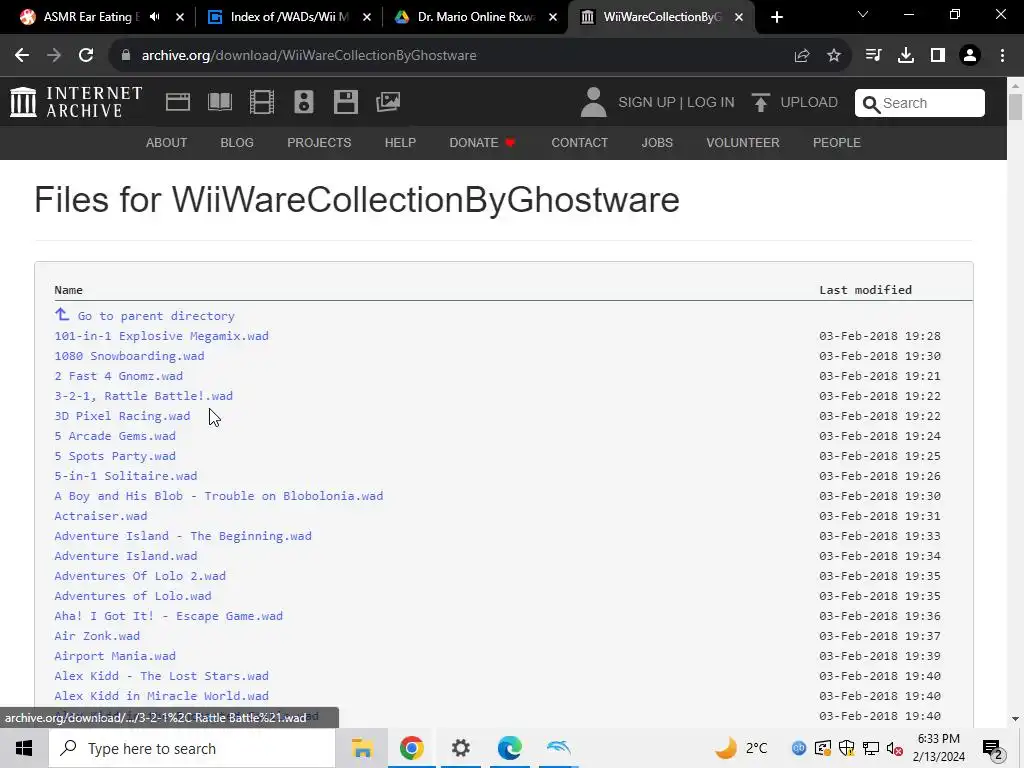The width and height of the screenshot is (1024, 768).
Task: Open the tab search chevron
Action: tap(863, 14)
